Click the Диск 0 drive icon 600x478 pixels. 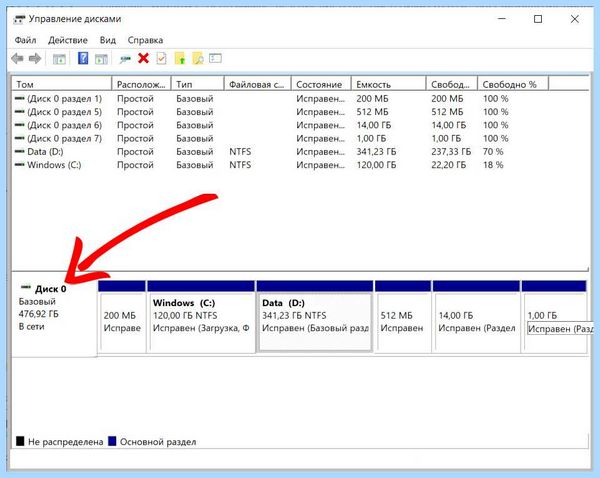tap(26, 287)
